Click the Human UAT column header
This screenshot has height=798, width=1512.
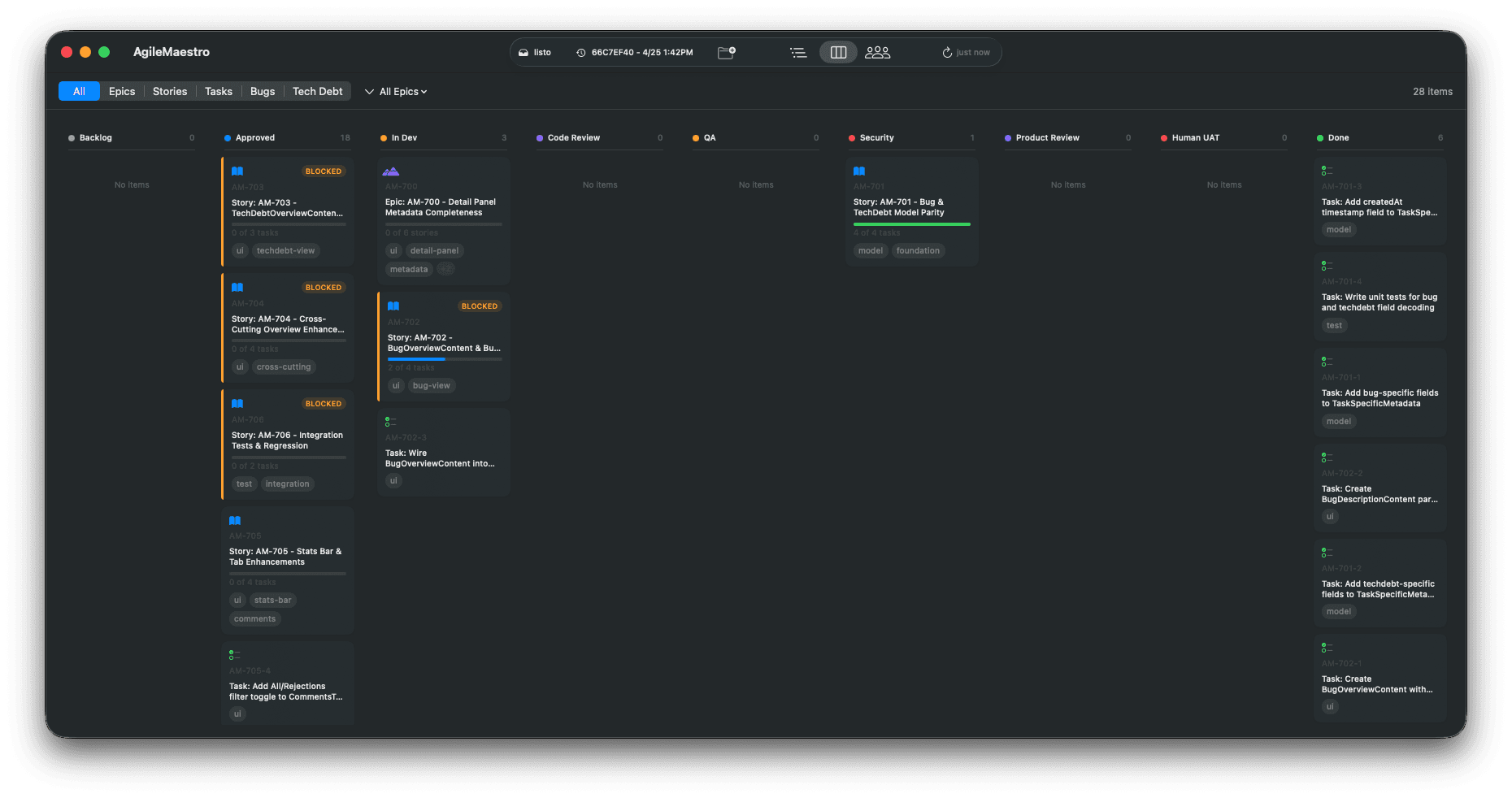(1224, 138)
